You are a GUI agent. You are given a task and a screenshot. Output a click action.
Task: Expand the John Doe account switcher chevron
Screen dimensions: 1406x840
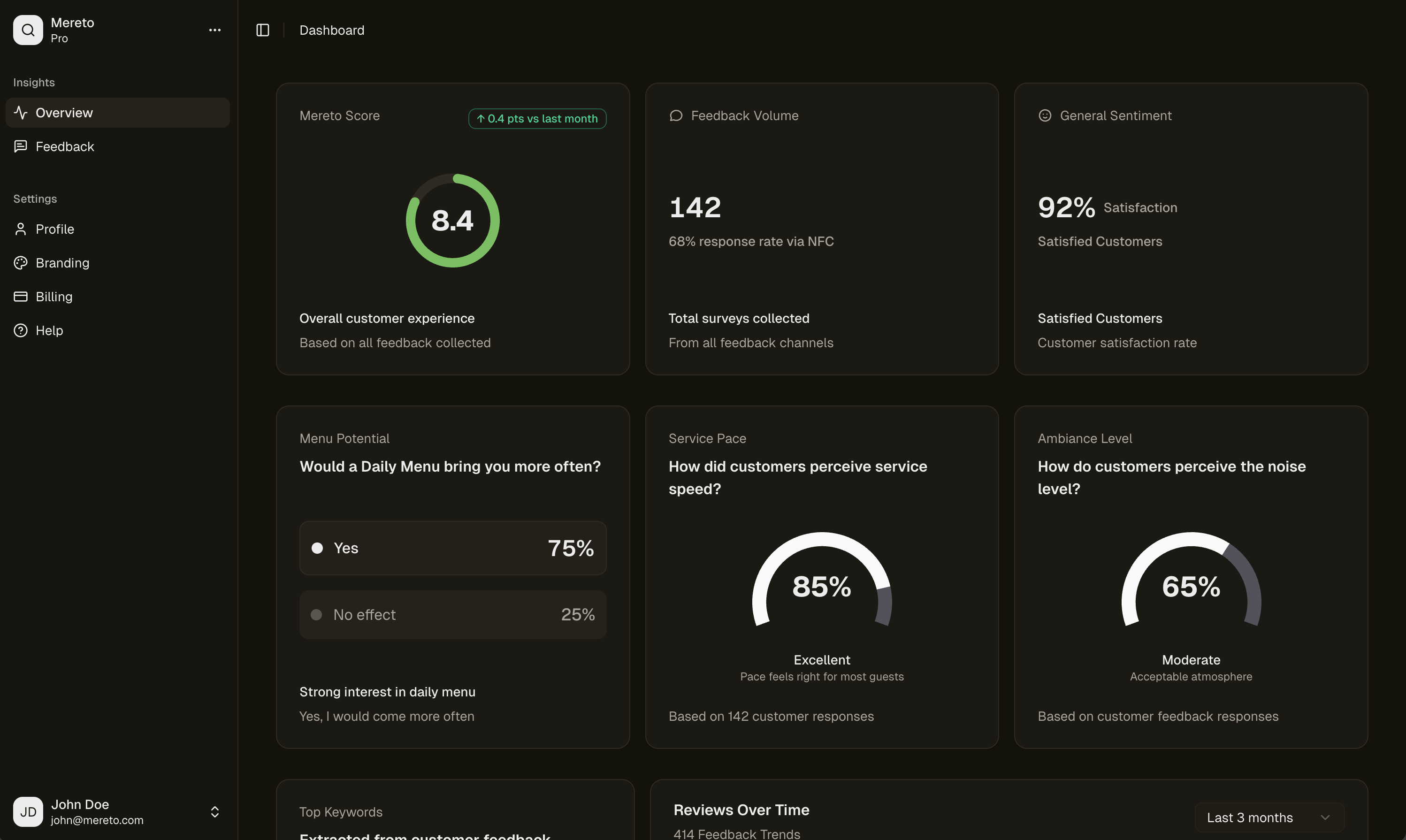coord(215,812)
